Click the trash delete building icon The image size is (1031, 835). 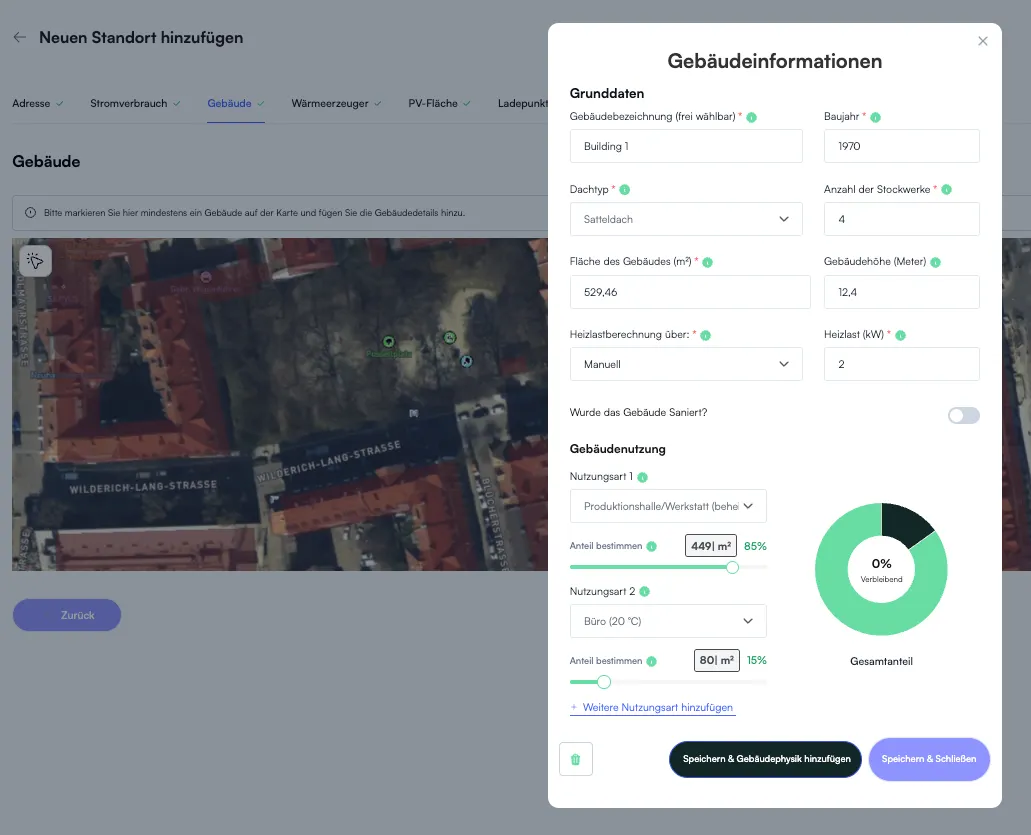(576, 759)
